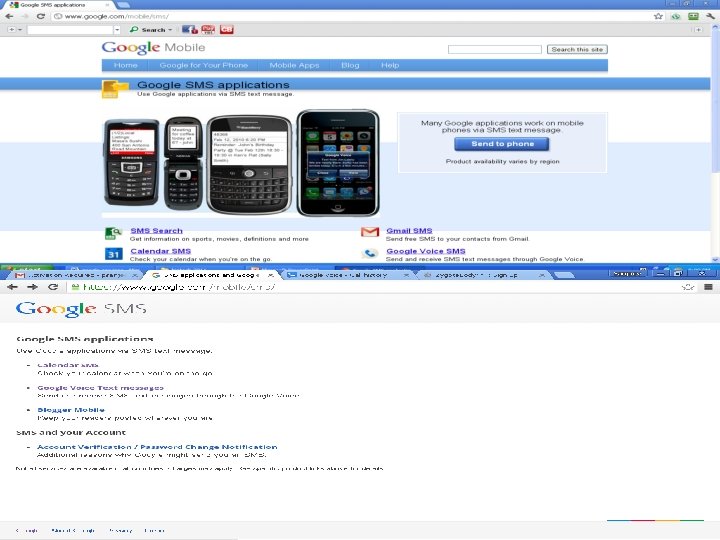Image resolution: width=720 pixels, height=540 pixels.
Task: Open hamburger menu in lower browser
Action: (709, 287)
